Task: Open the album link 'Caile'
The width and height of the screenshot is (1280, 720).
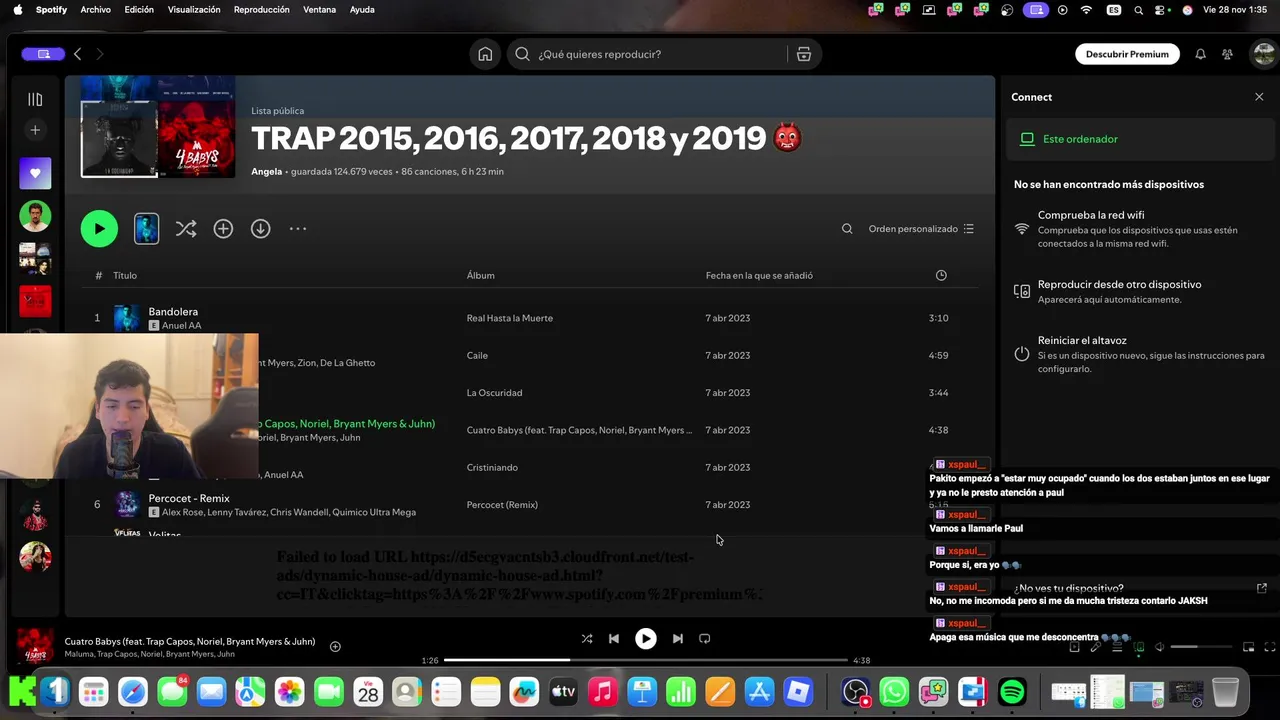Action: pos(477,355)
